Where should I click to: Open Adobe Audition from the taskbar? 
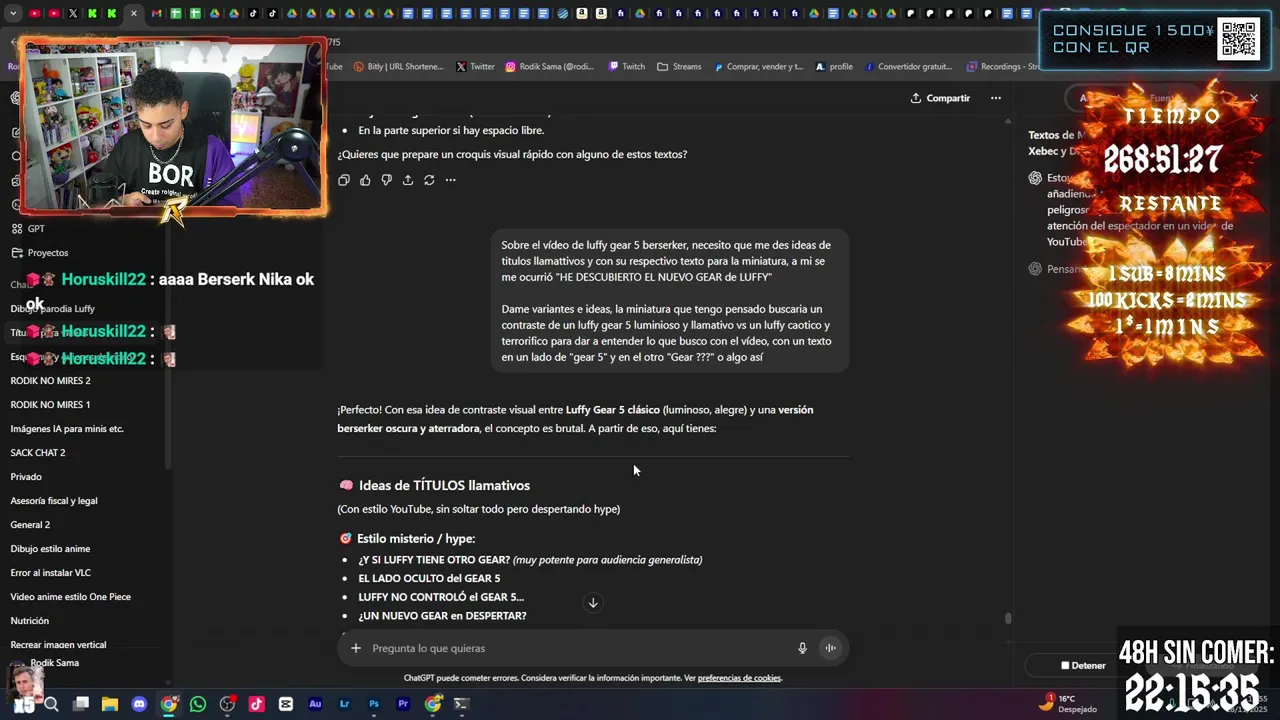(315, 704)
